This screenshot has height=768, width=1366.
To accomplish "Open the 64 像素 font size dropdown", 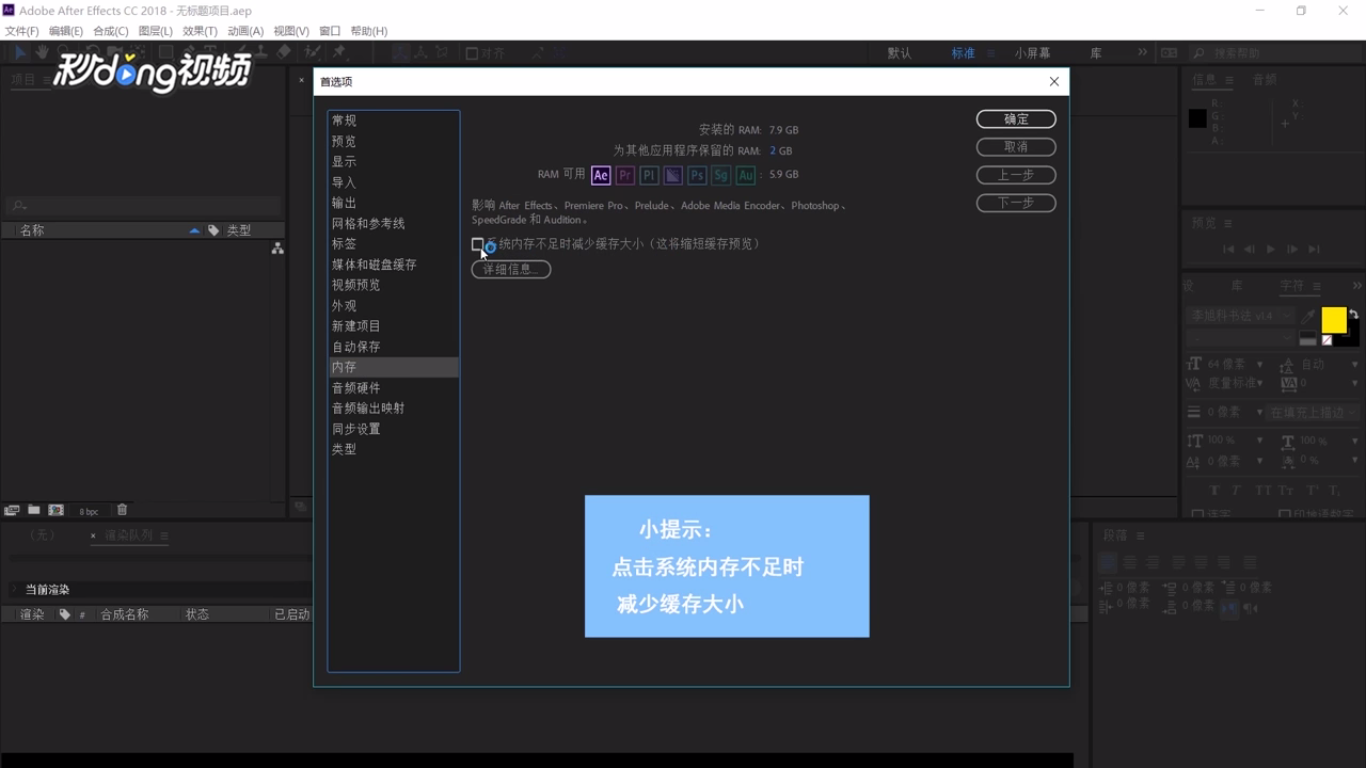I will point(1259,364).
